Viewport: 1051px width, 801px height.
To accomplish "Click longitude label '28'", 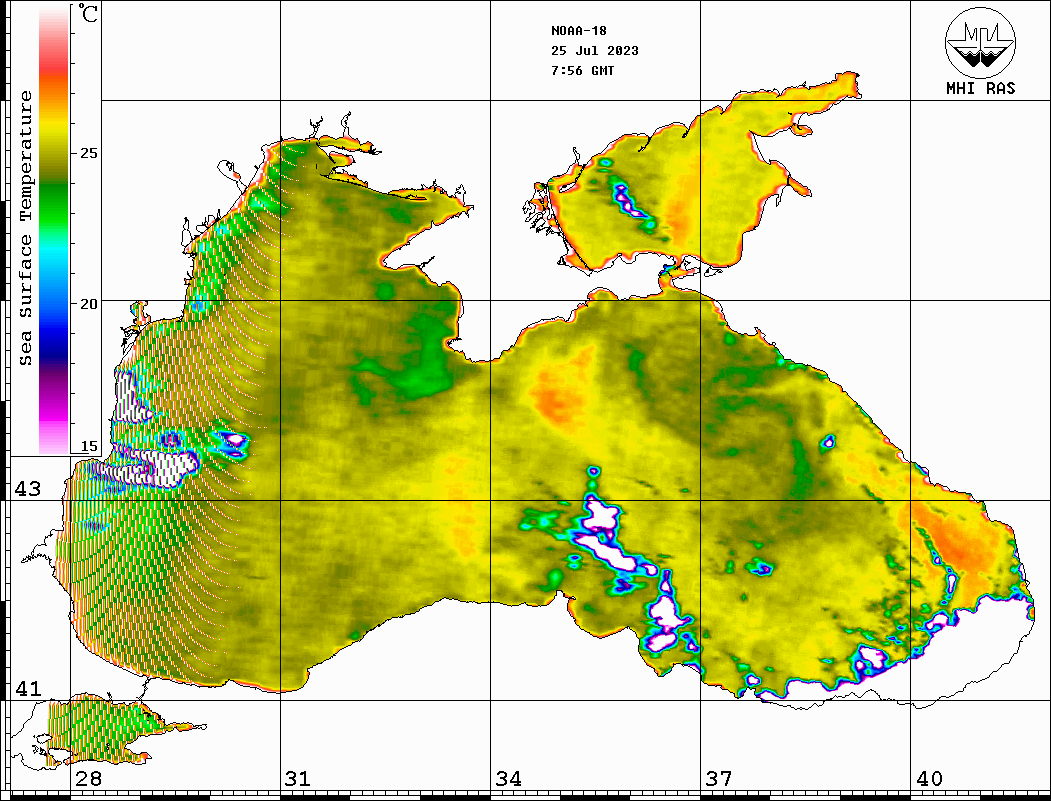I will pyautogui.click(x=88, y=779).
